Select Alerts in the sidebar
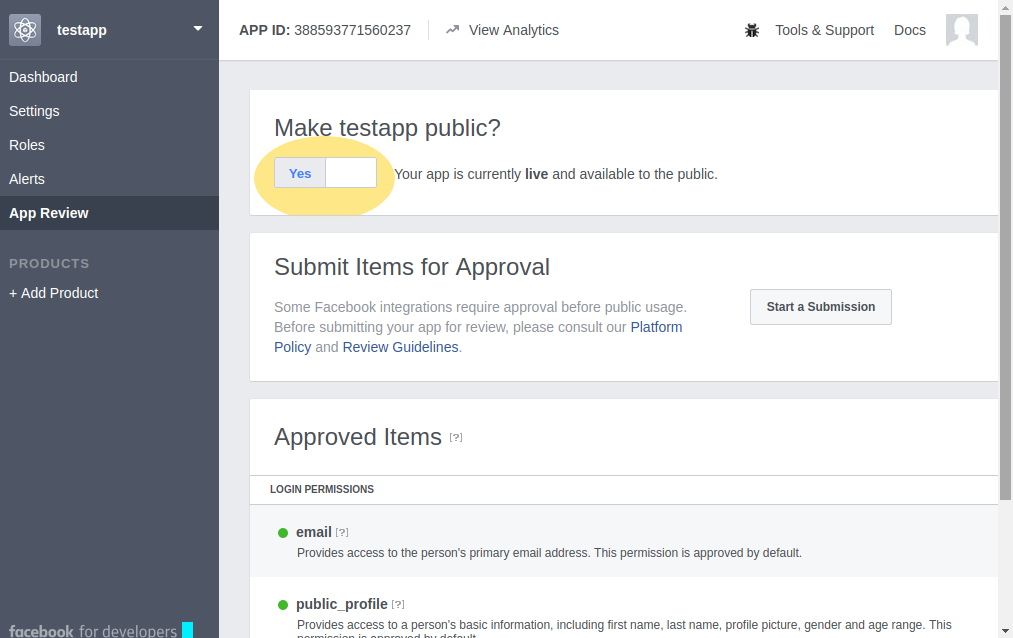Viewport: 1013px width, 638px height. [x=27, y=179]
